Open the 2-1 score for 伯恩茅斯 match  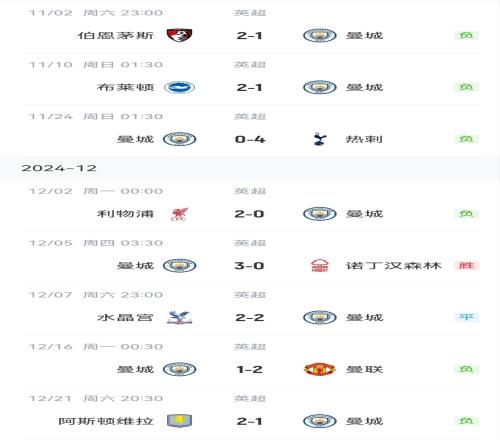click(x=249, y=35)
